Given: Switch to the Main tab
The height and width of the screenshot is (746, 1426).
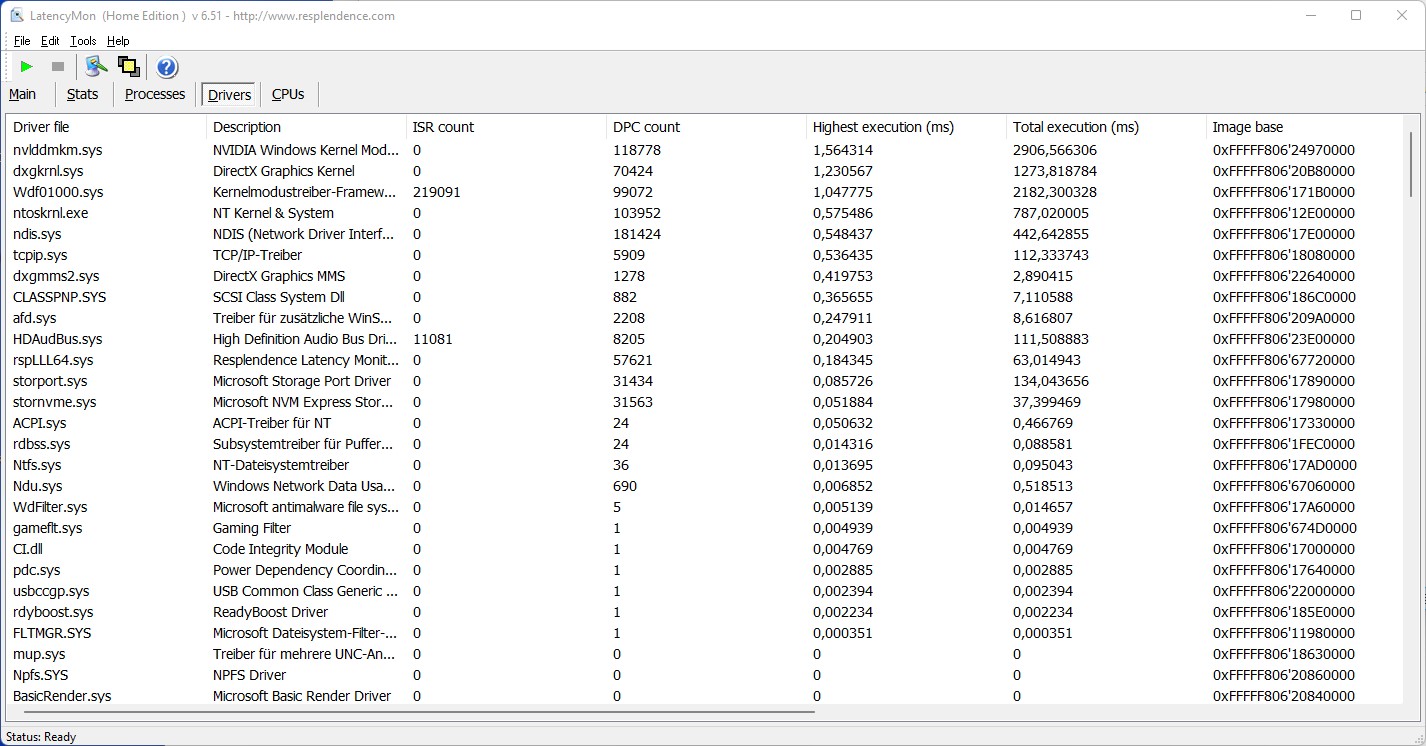Looking at the screenshot, I should click(23, 94).
